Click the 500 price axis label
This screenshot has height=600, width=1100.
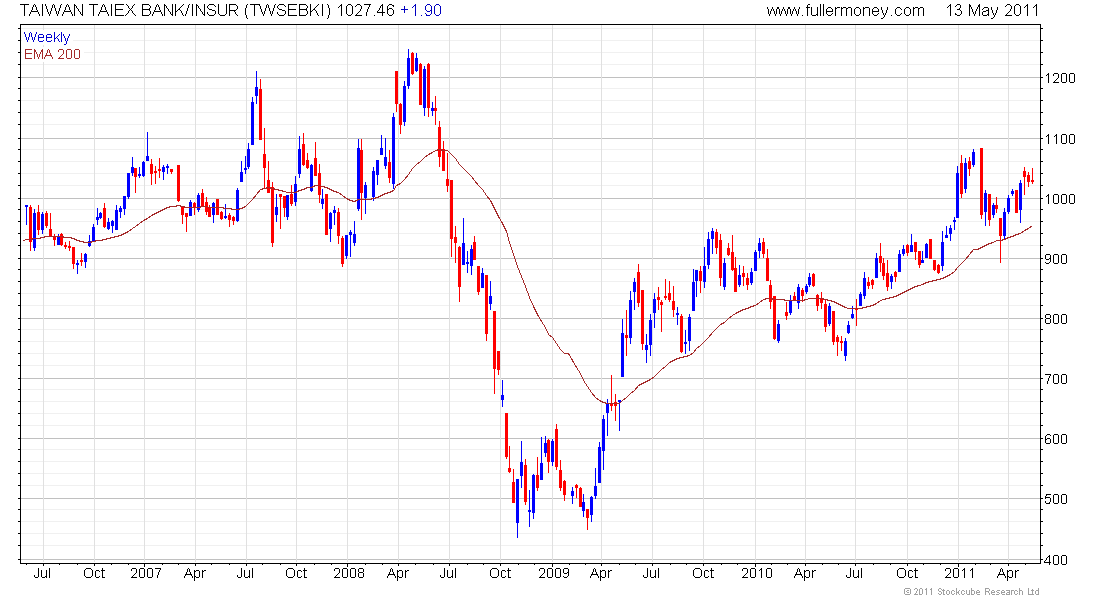[1057, 499]
